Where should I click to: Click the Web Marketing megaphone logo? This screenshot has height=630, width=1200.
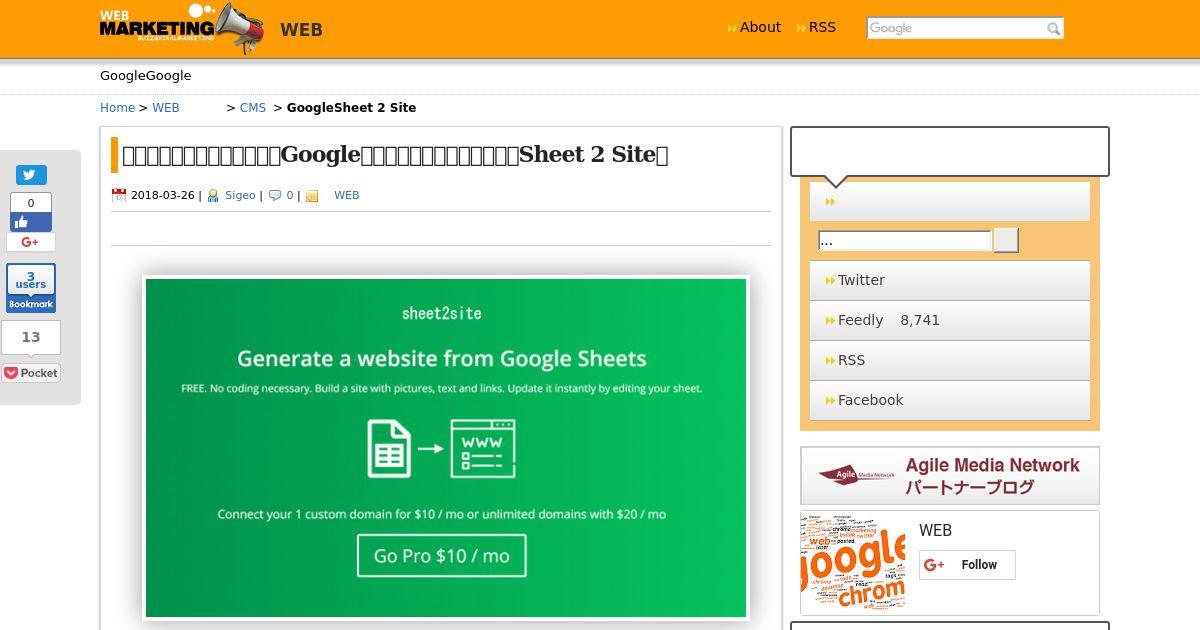click(x=182, y=27)
